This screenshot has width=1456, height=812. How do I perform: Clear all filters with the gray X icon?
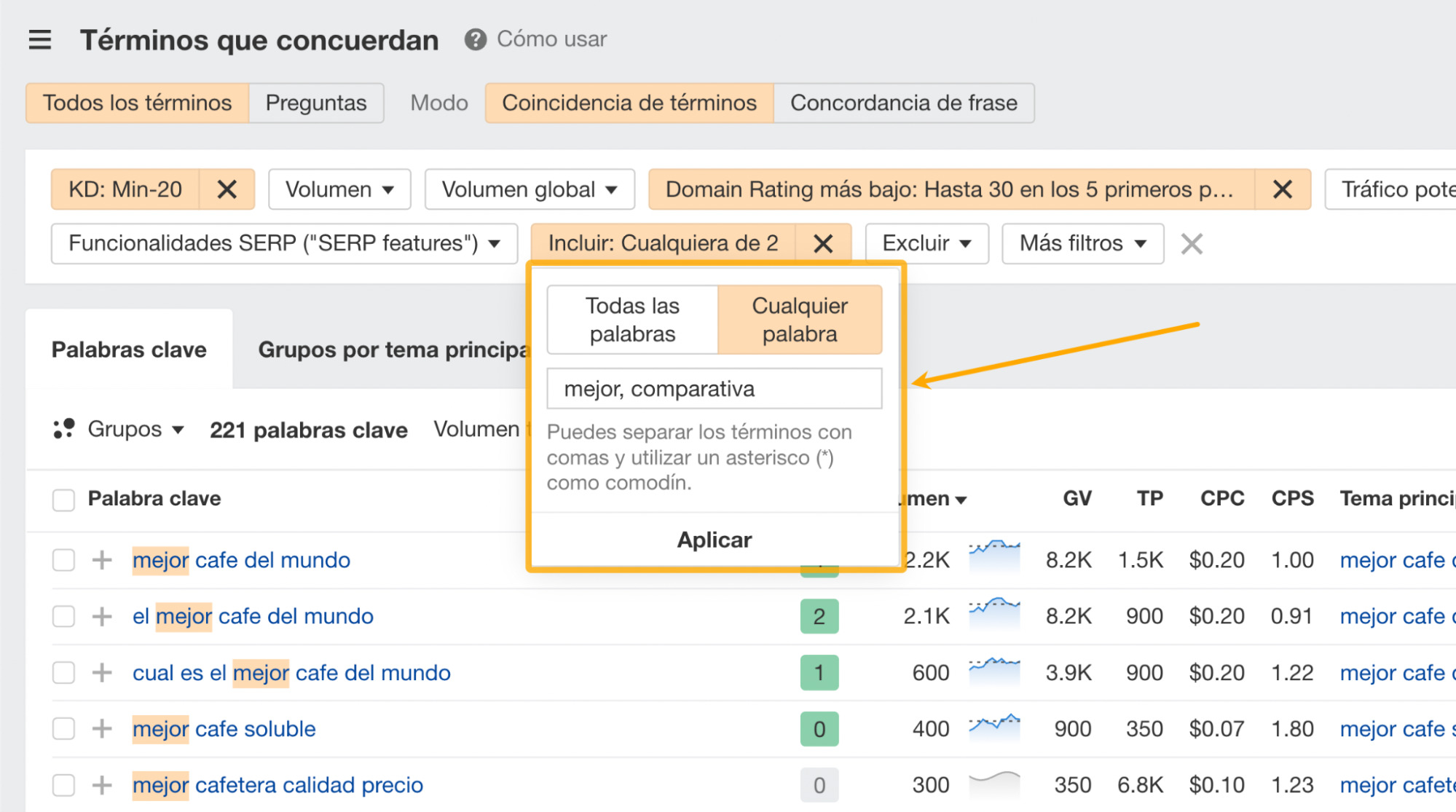1192,244
